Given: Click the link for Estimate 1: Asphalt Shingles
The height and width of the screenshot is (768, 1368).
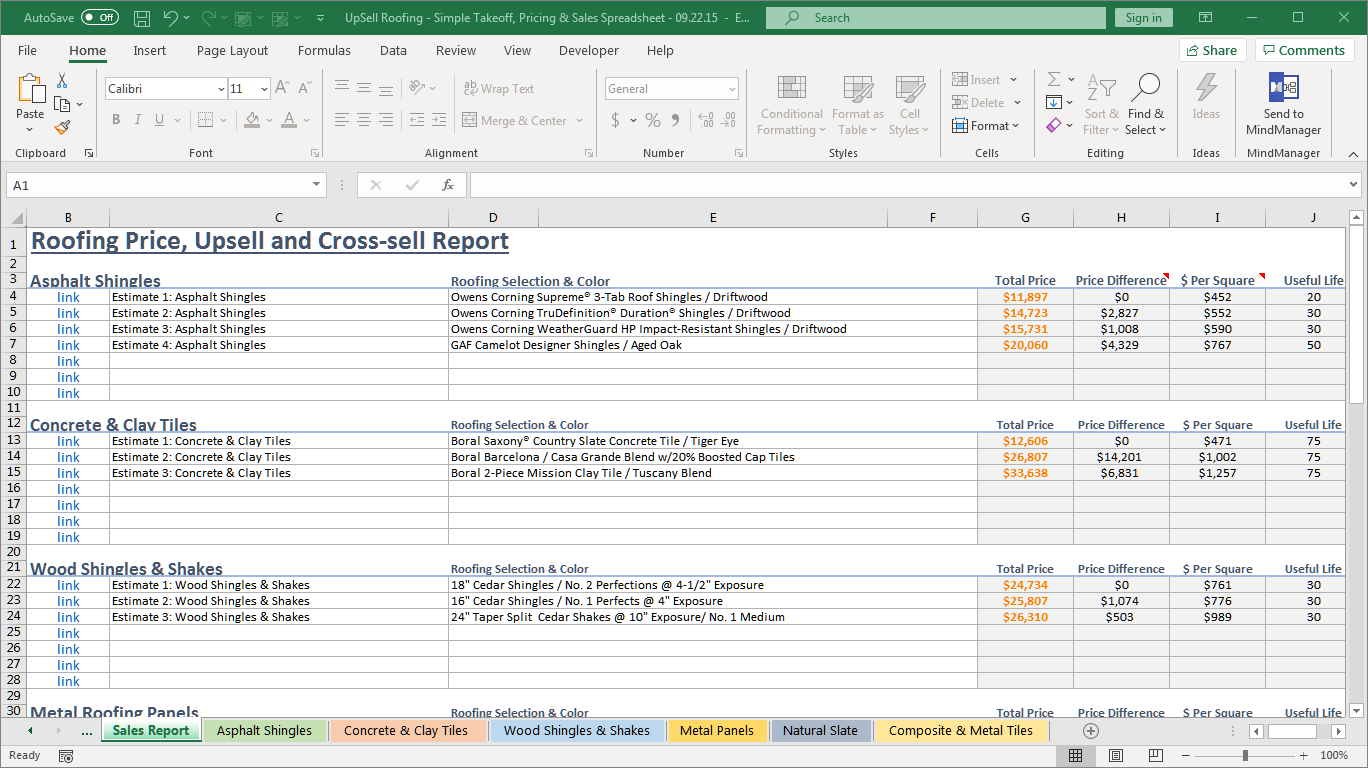Looking at the screenshot, I should [68, 297].
